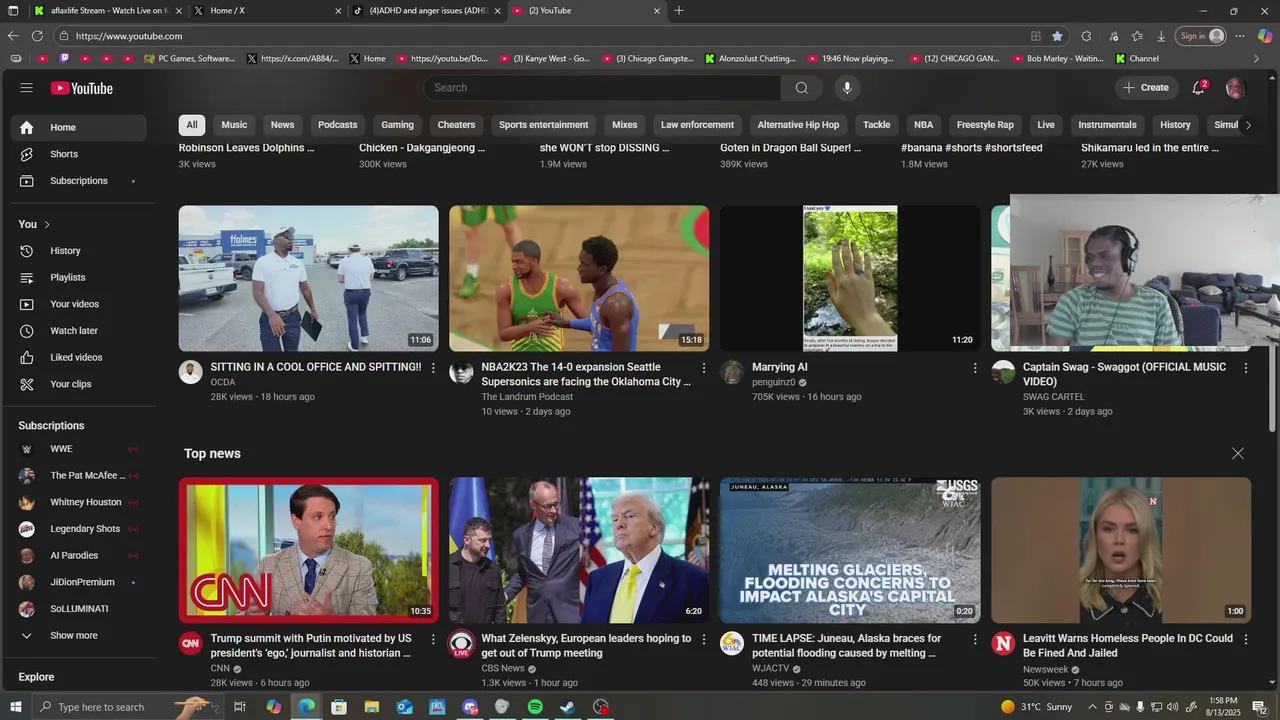Open the notifications bell
This screenshot has width=1280, height=720.
click(1198, 88)
